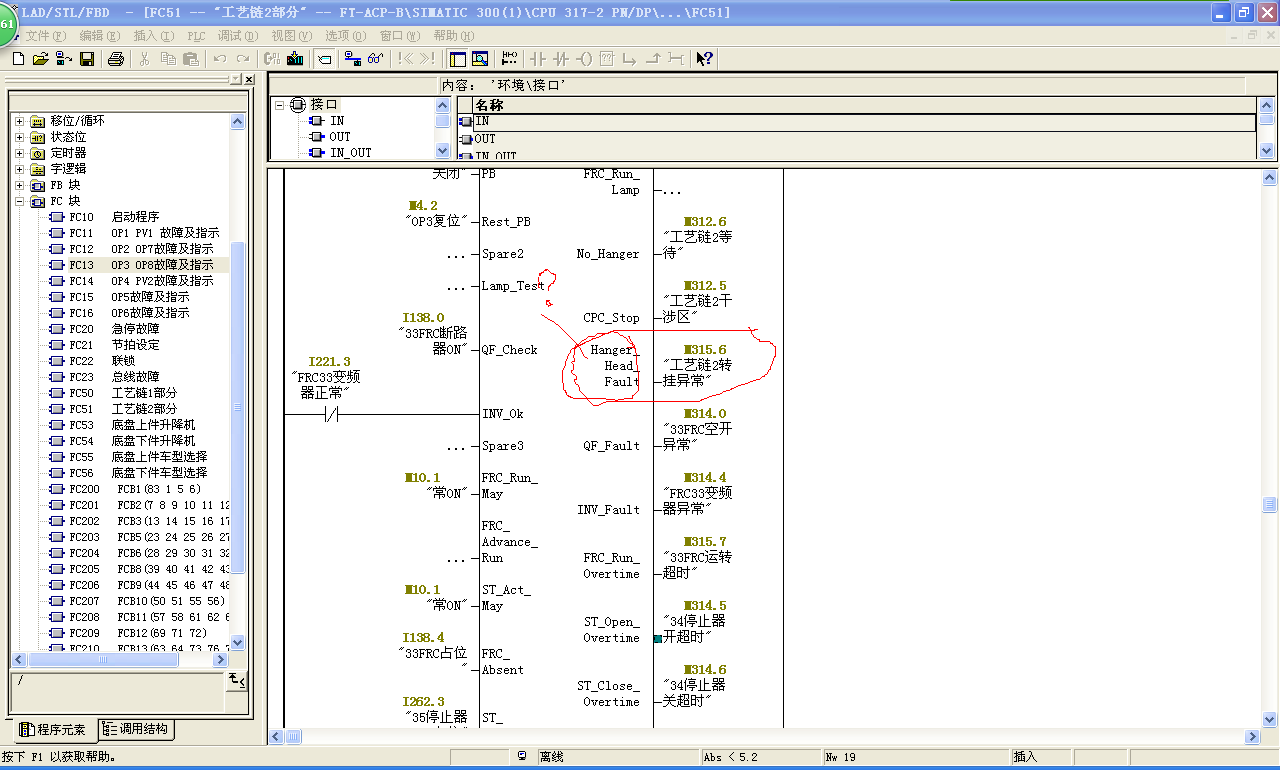Switch to the 调用结构 tab
Image resolution: width=1280 pixels, height=770 pixels.
coord(136,730)
